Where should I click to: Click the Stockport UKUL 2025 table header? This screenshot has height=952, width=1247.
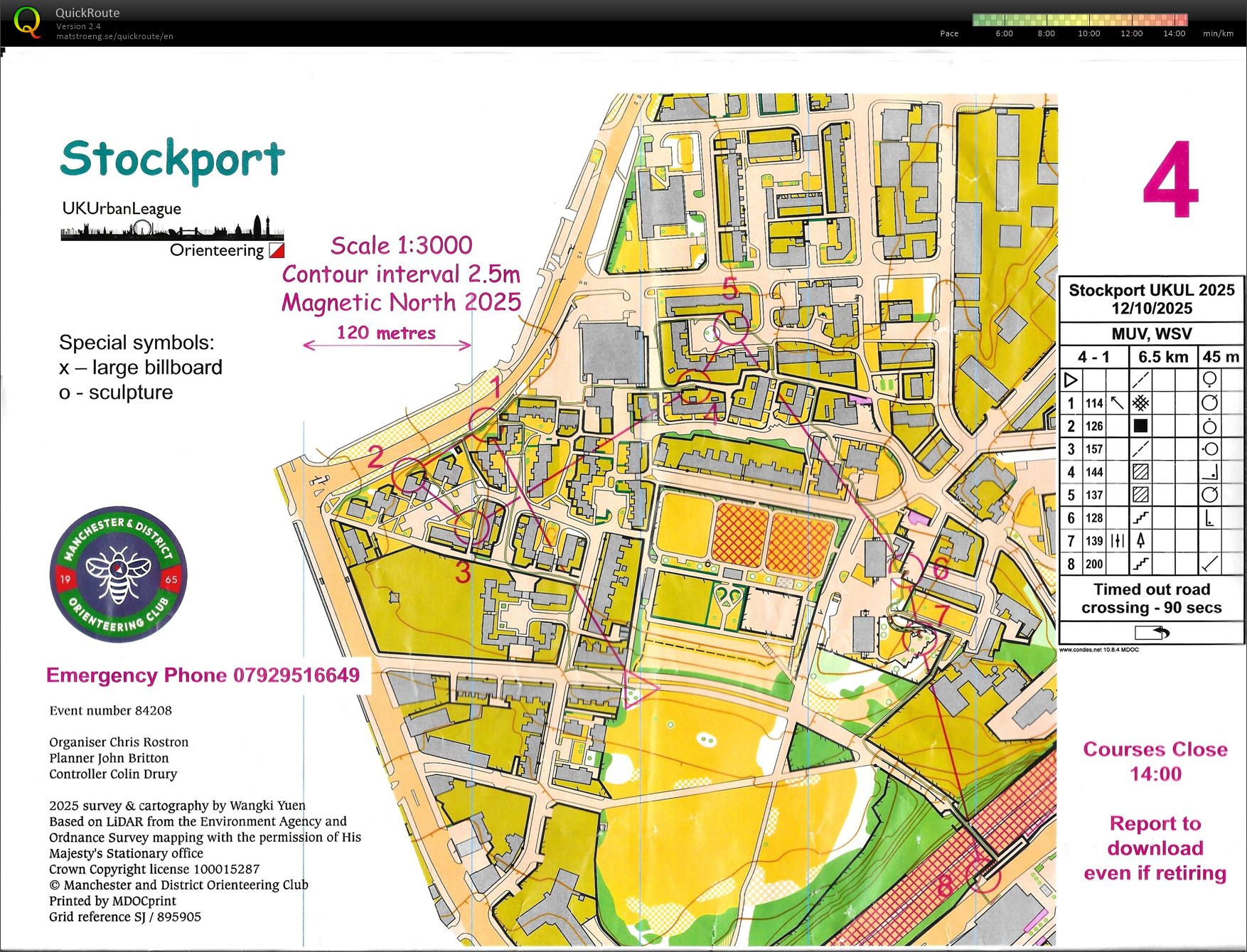(x=1151, y=299)
